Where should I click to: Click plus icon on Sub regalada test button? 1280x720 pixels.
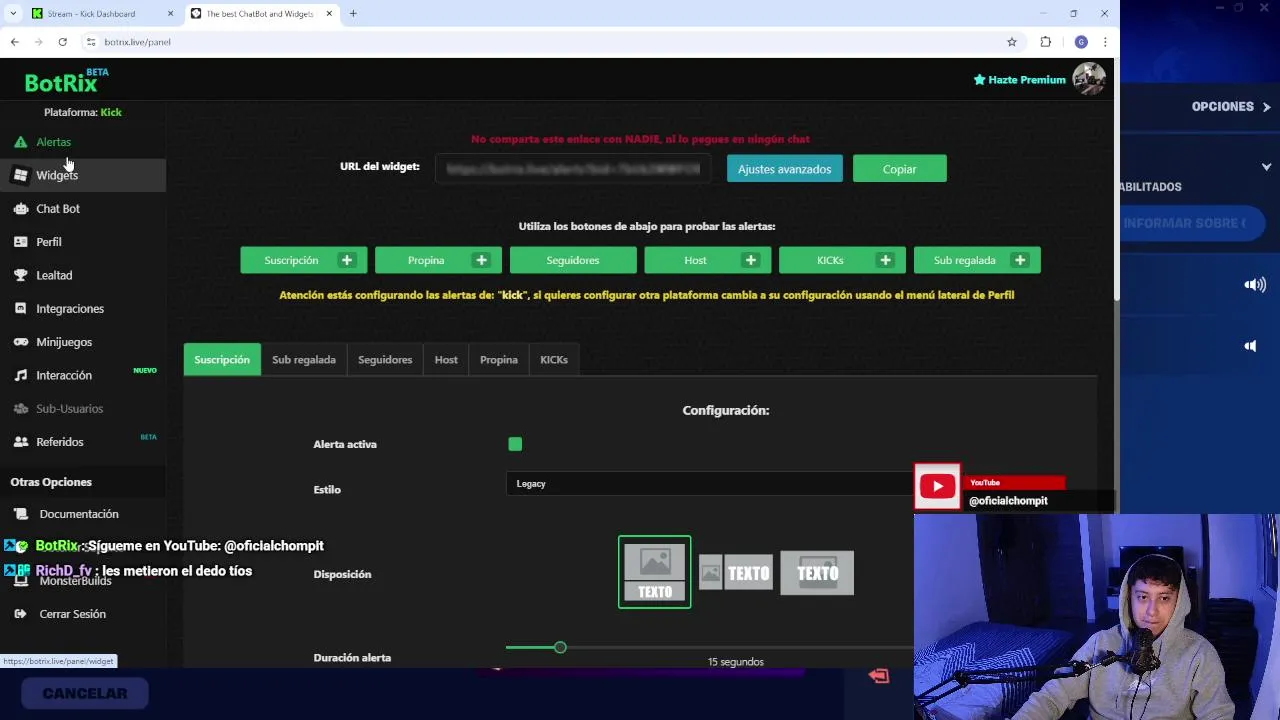click(1020, 260)
